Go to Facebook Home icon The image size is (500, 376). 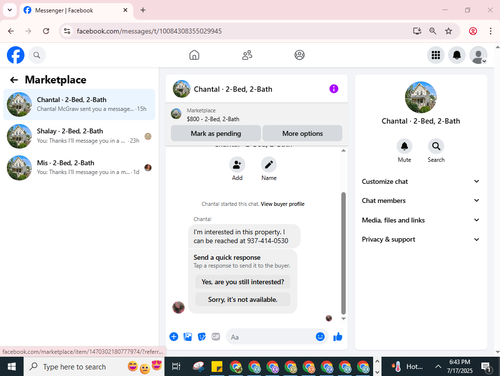point(194,55)
